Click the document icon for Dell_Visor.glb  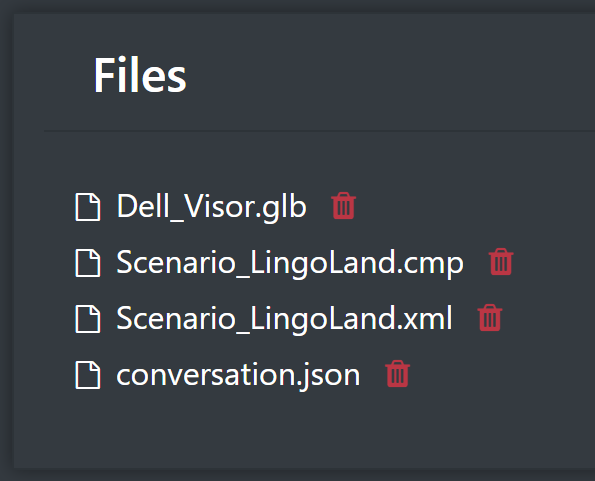point(88,207)
